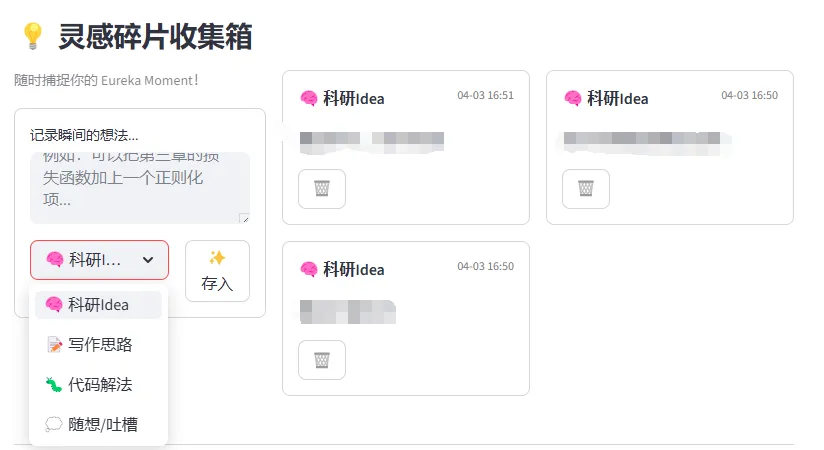
Task: Click the 科研Idea title on the bottom card
Action: tap(352, 270)
